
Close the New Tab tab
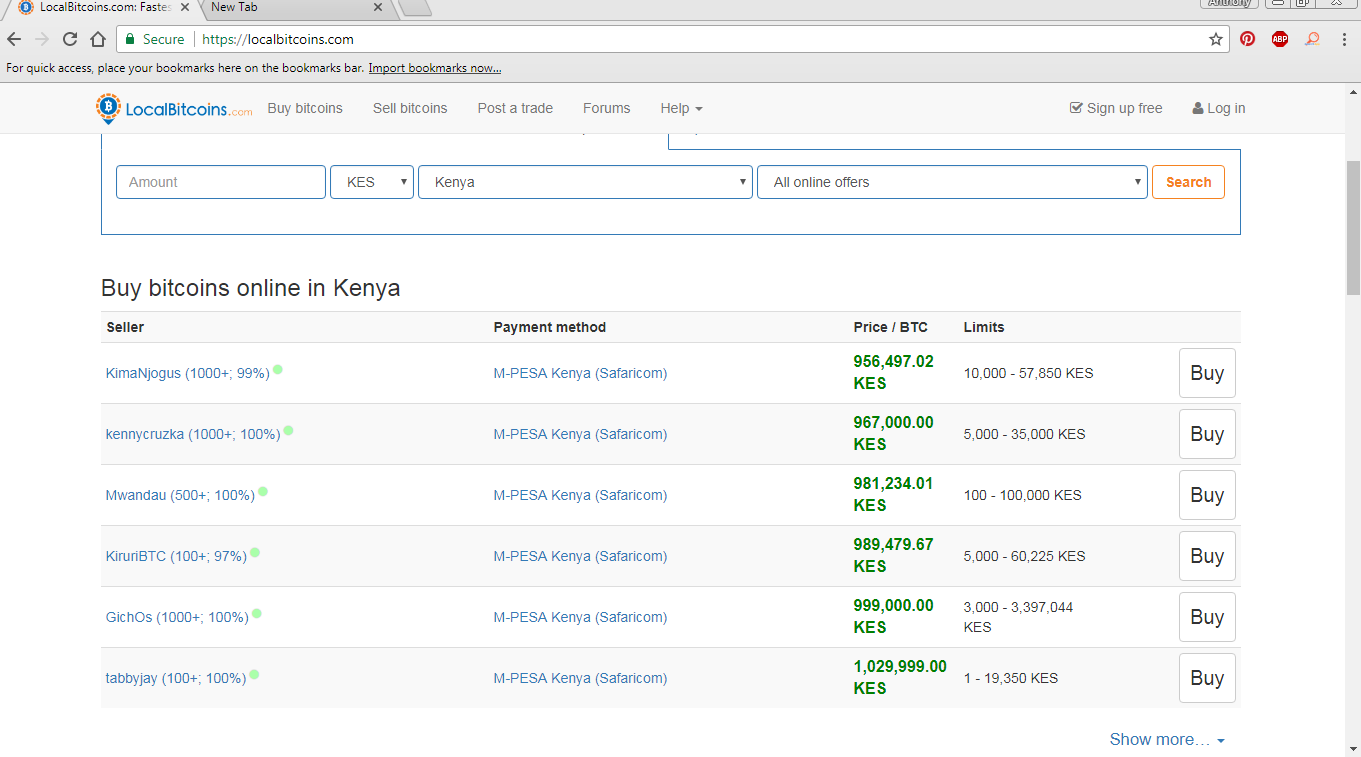point(377,7)
